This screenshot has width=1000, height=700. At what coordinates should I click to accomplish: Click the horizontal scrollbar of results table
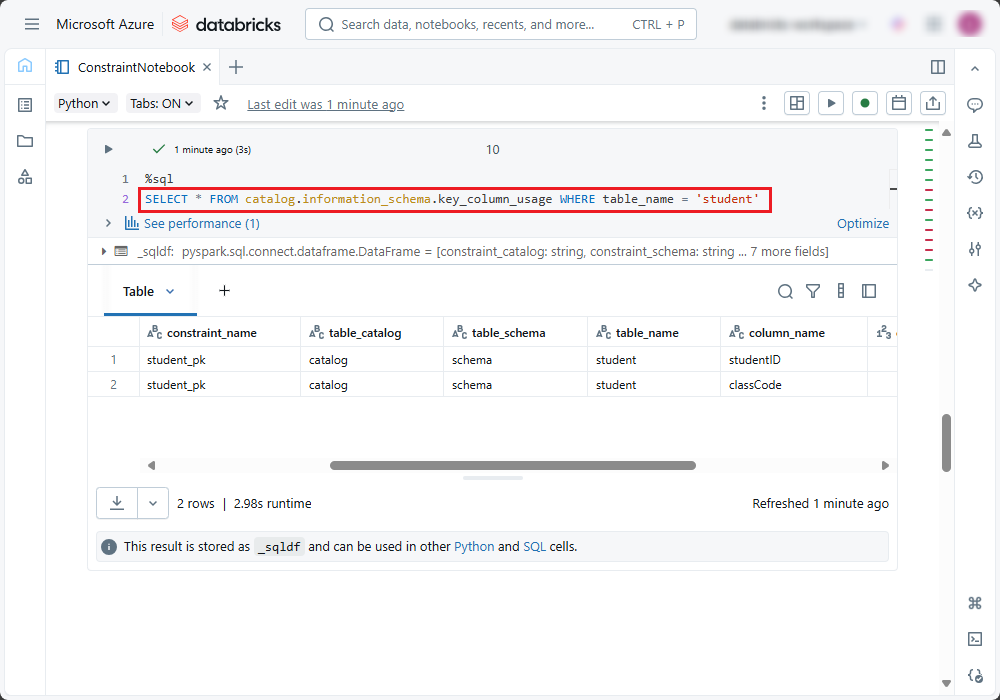(x=512, y=465)
